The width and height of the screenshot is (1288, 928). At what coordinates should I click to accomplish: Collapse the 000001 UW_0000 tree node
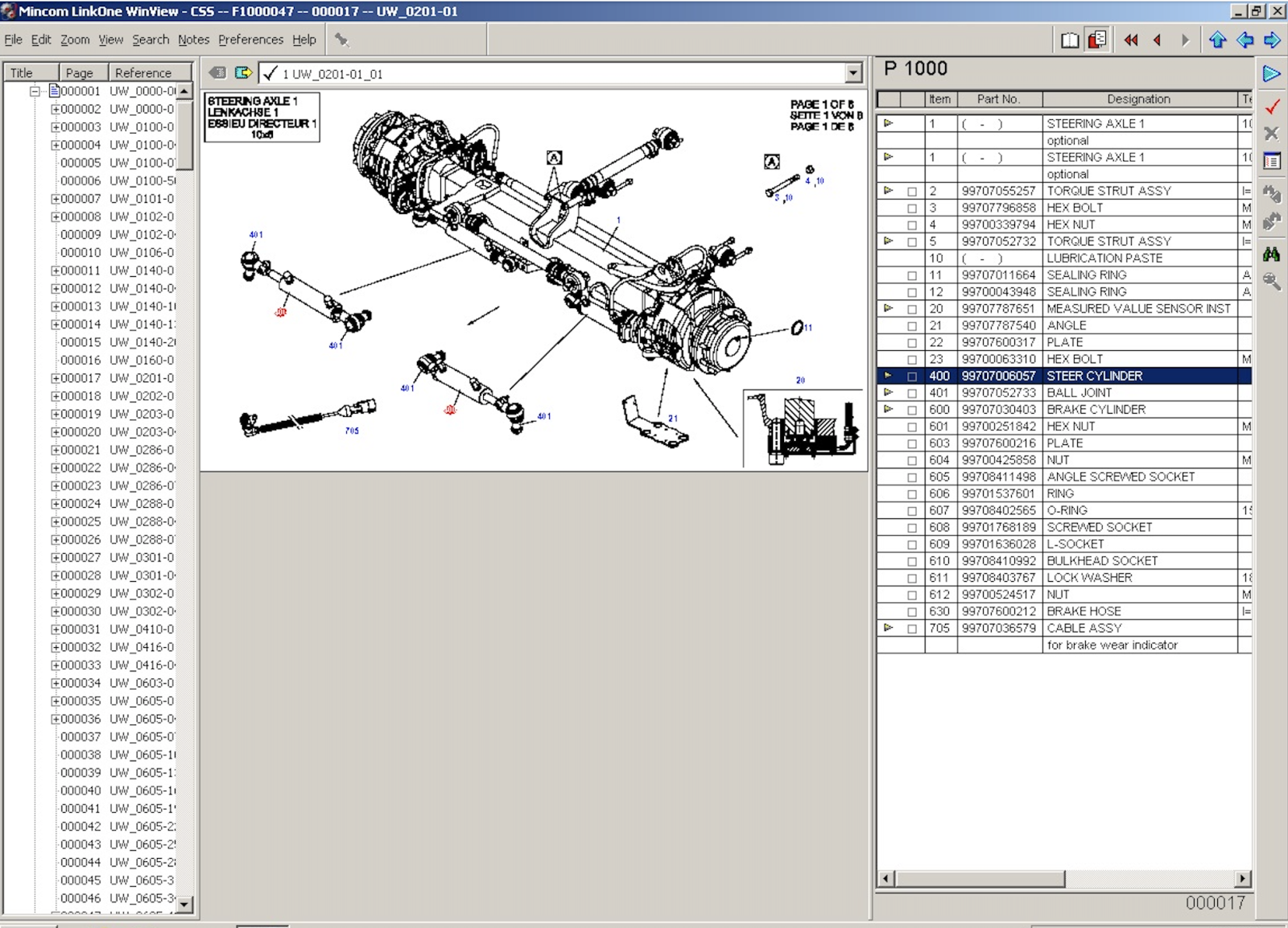(x=35, y=91)
